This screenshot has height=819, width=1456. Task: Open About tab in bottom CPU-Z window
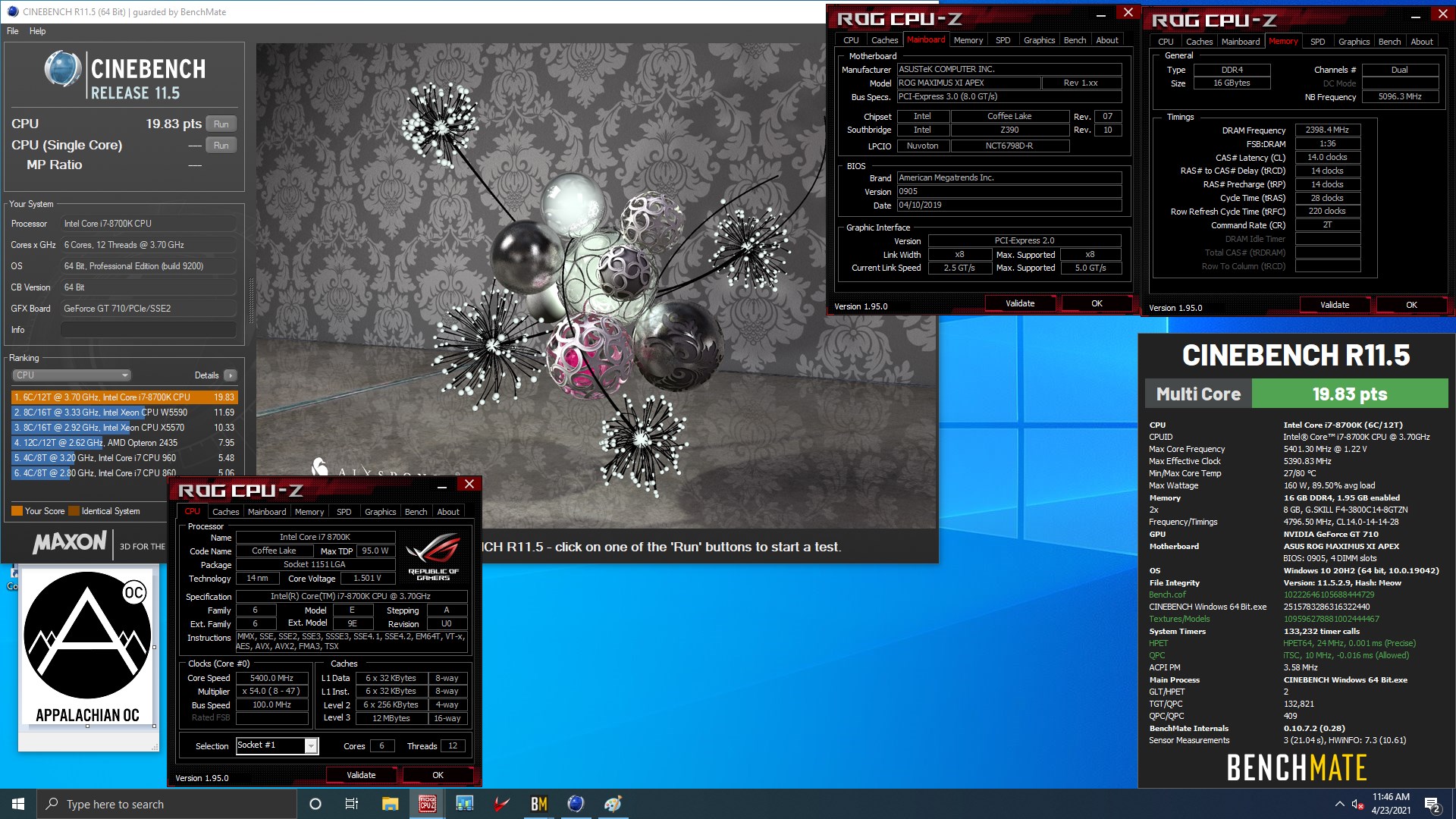click(448, 512)
